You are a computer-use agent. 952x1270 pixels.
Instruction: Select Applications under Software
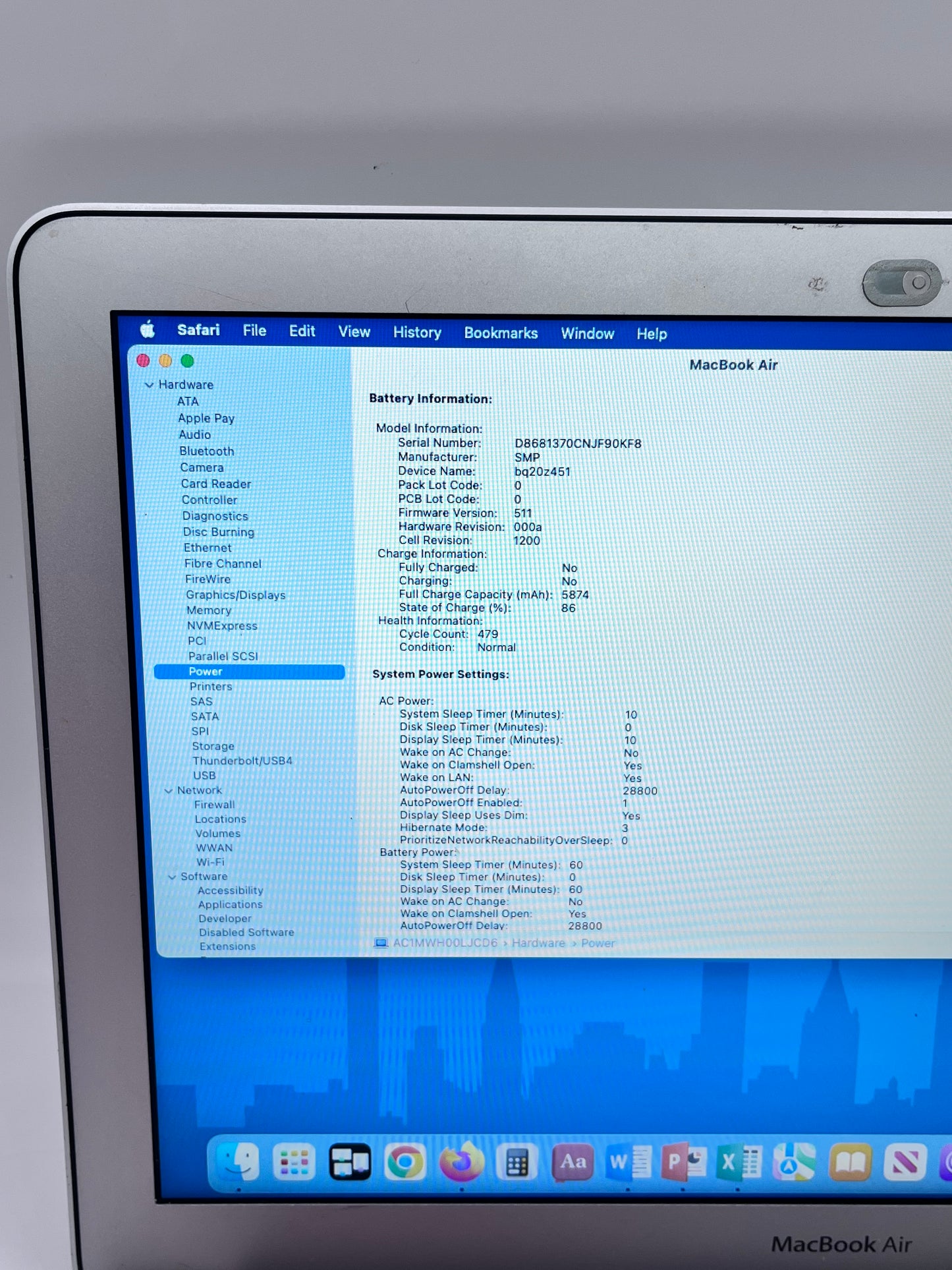coord(231,905)
